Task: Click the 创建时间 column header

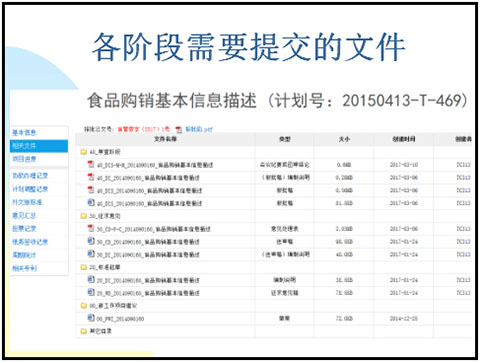Action: (x=404, y=139)
